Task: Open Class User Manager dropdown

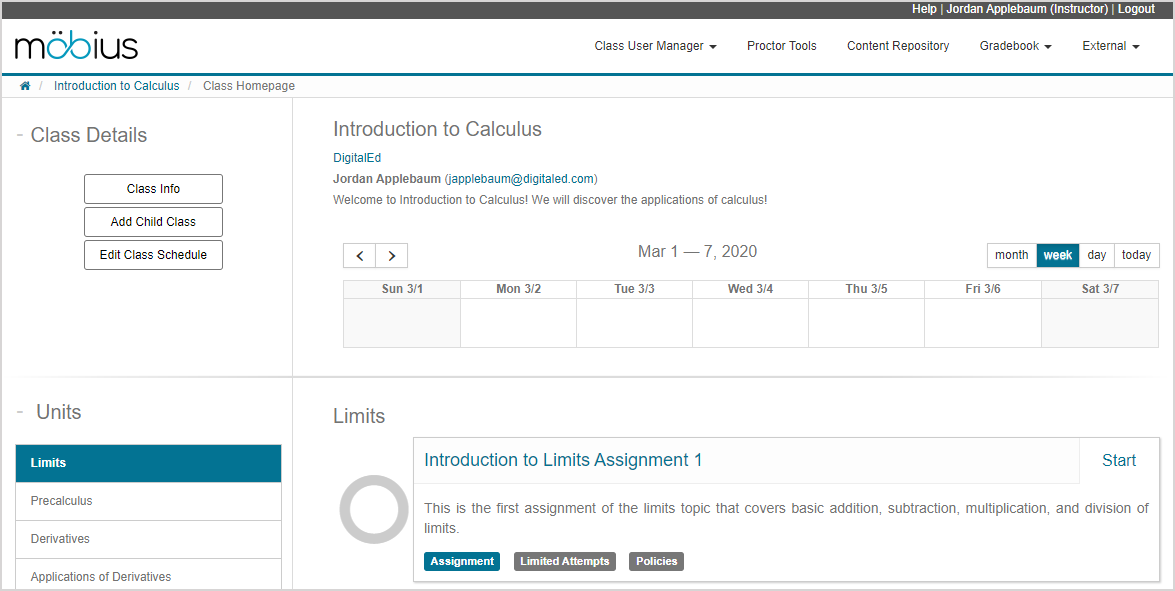Action: point(655,46)
